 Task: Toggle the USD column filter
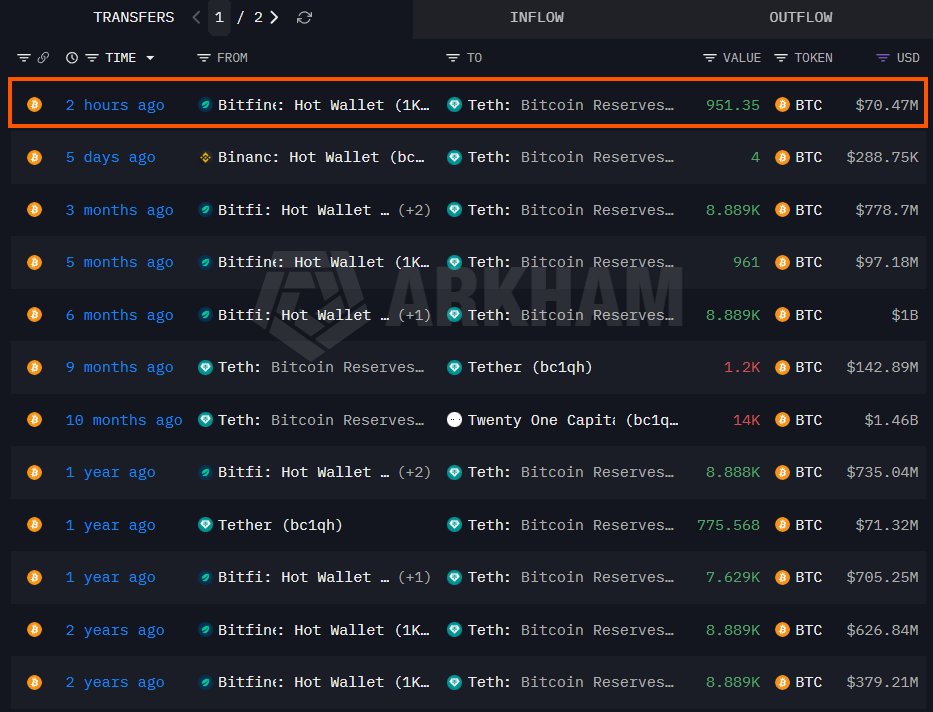[x=882, y=58]
